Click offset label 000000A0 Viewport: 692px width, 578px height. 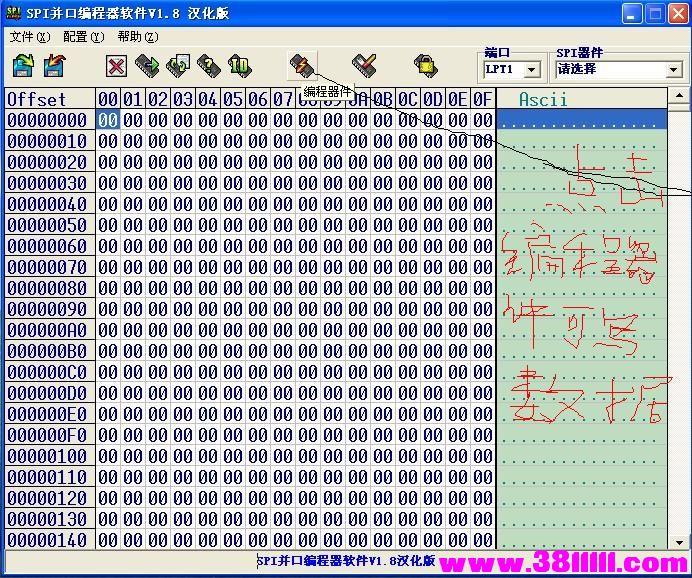(50, 330)
